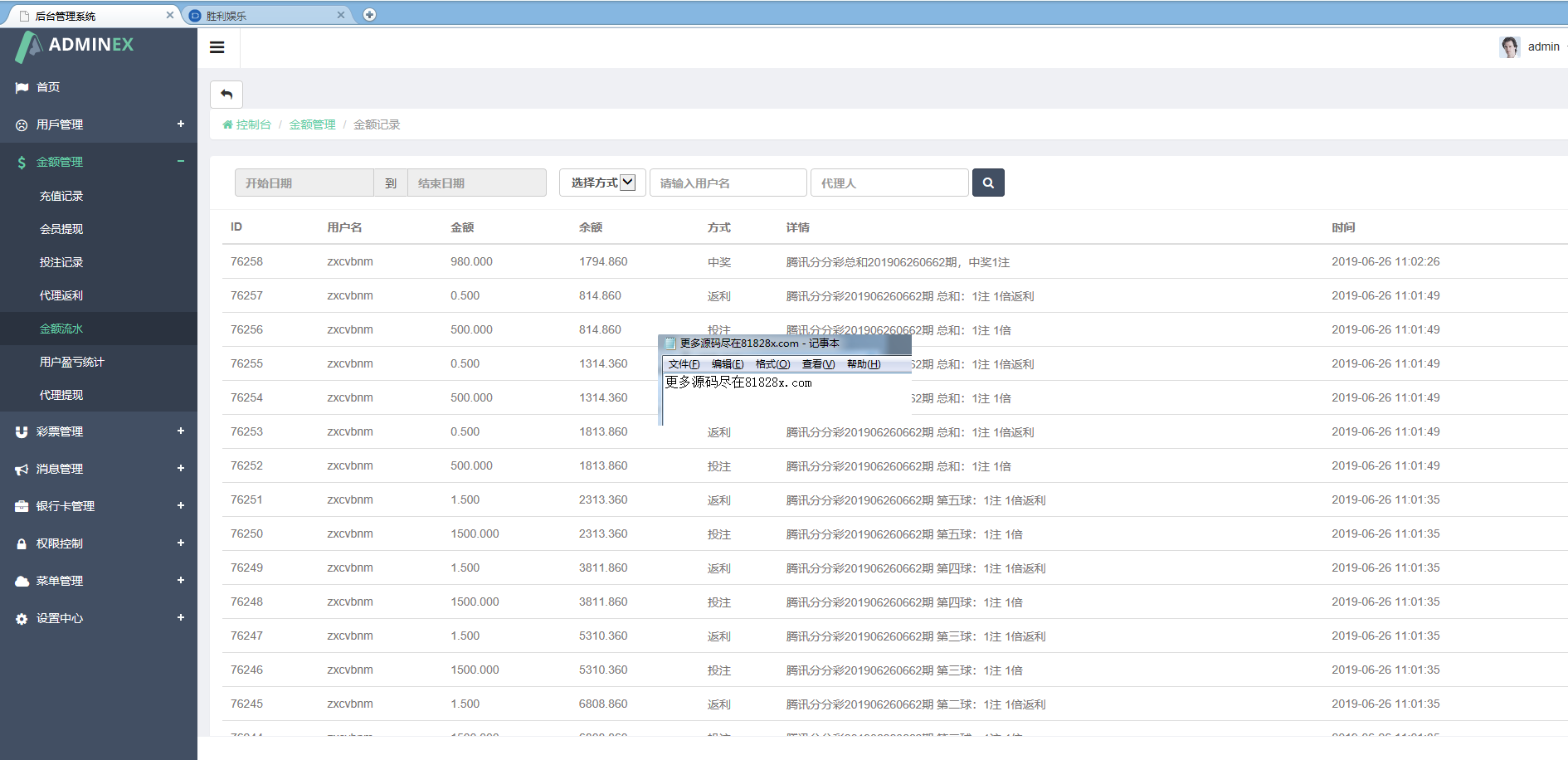Viewport: 1568px width, 760px height.
Task: Click the admin avatar picture
Action: 1509,47
